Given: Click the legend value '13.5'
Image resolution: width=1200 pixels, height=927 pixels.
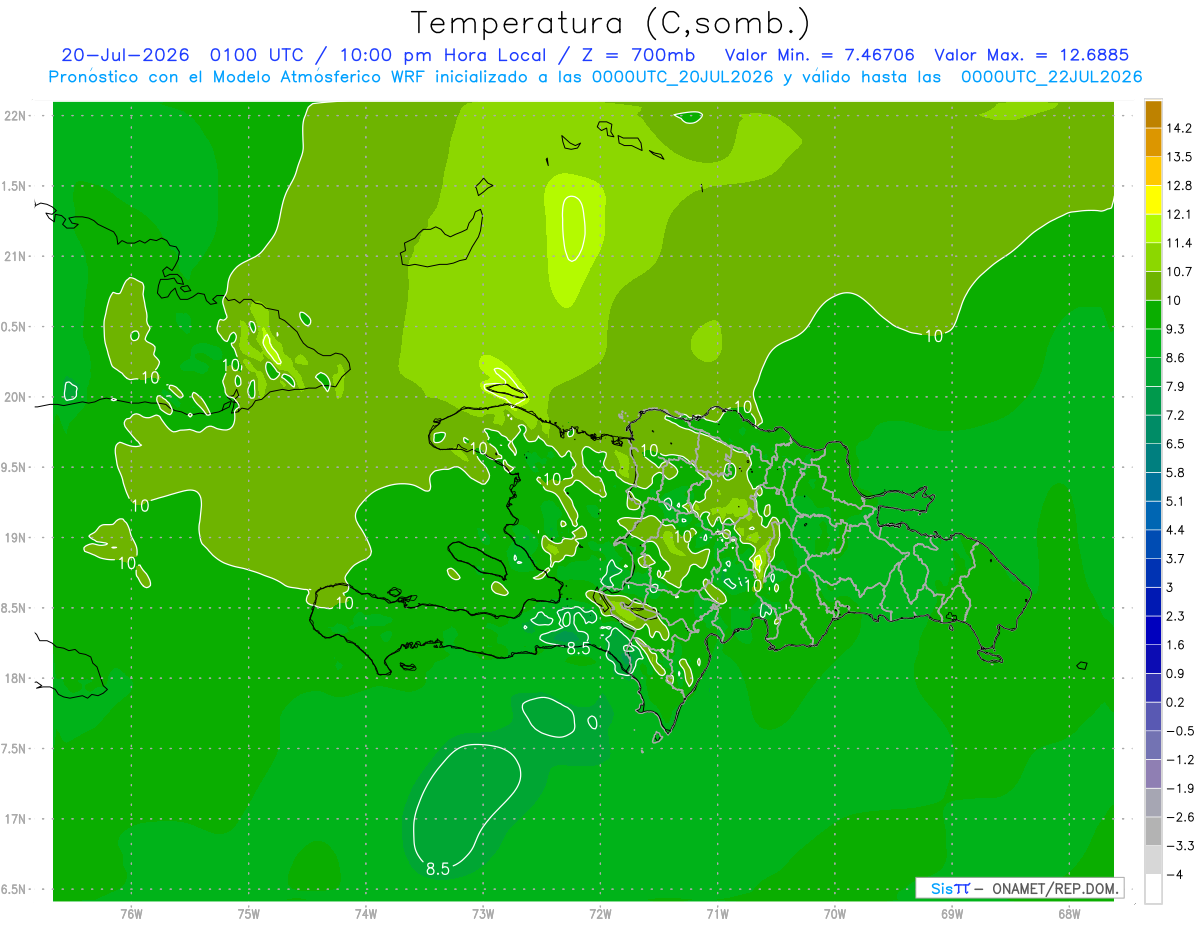Looking at the screenshot, I should pyautogui.click(x=1179, y=157).
